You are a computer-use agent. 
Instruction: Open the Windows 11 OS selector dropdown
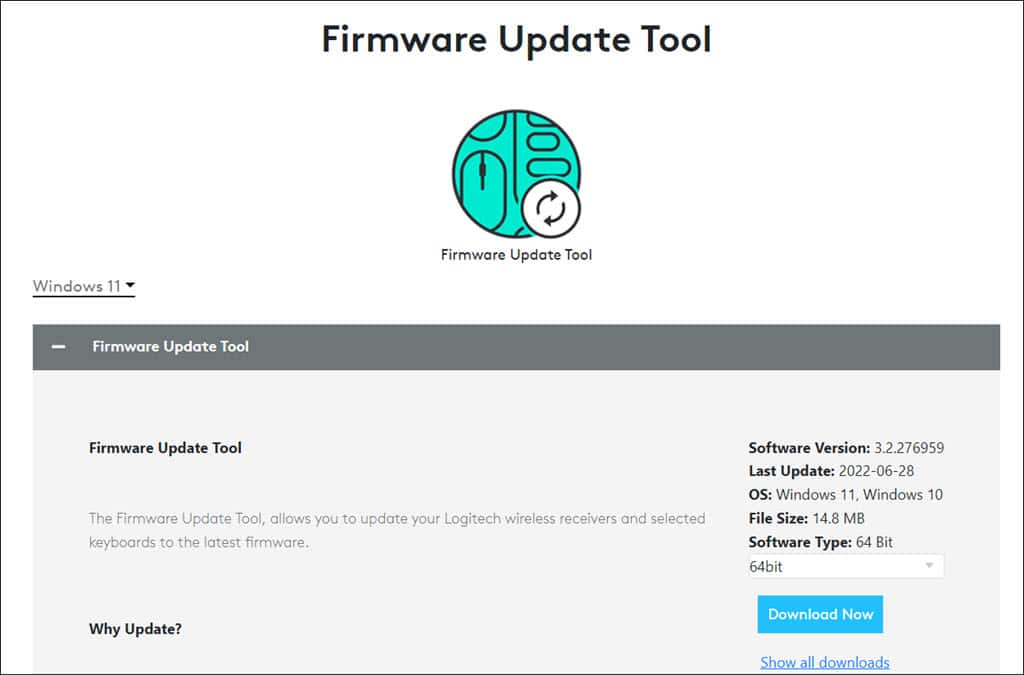click(84, 286)
